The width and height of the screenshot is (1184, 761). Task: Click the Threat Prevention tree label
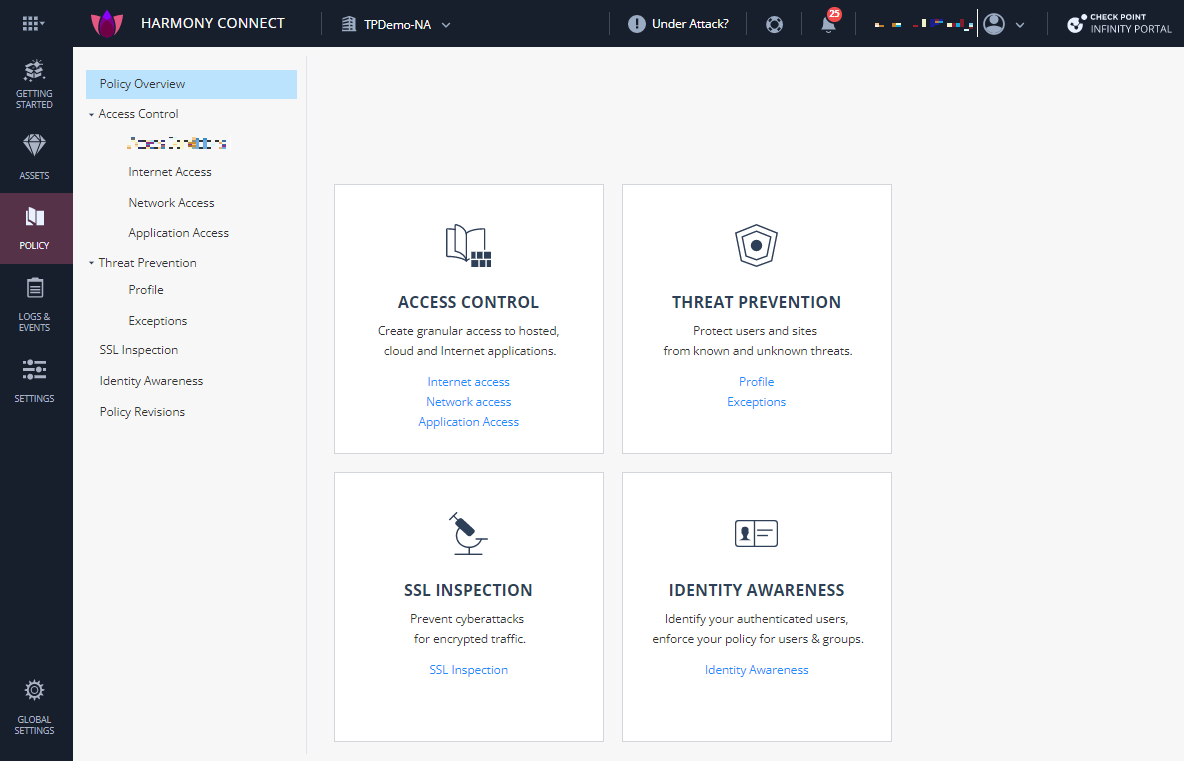pos(147,263)
